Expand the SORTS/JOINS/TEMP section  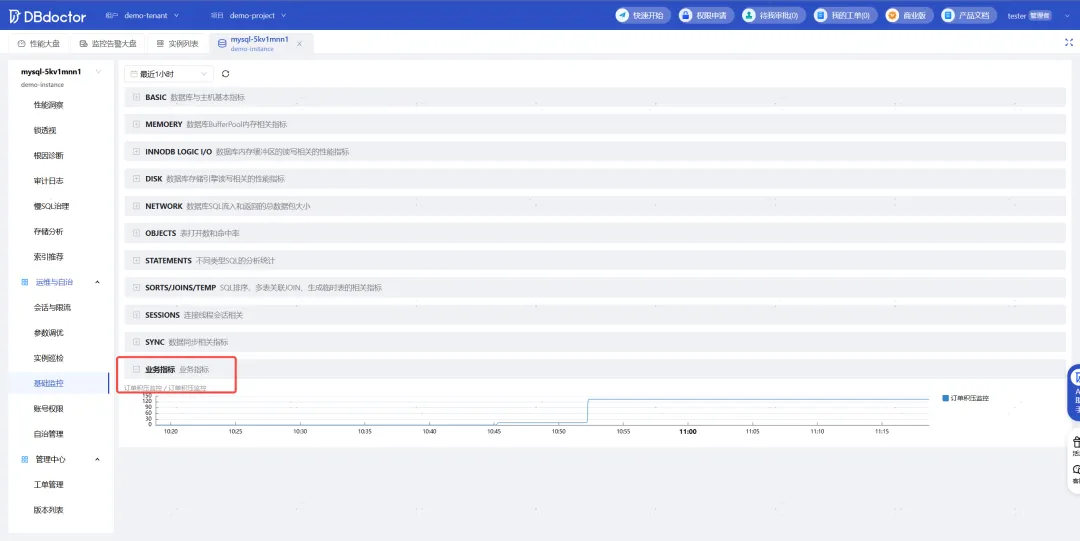point(136,287)
